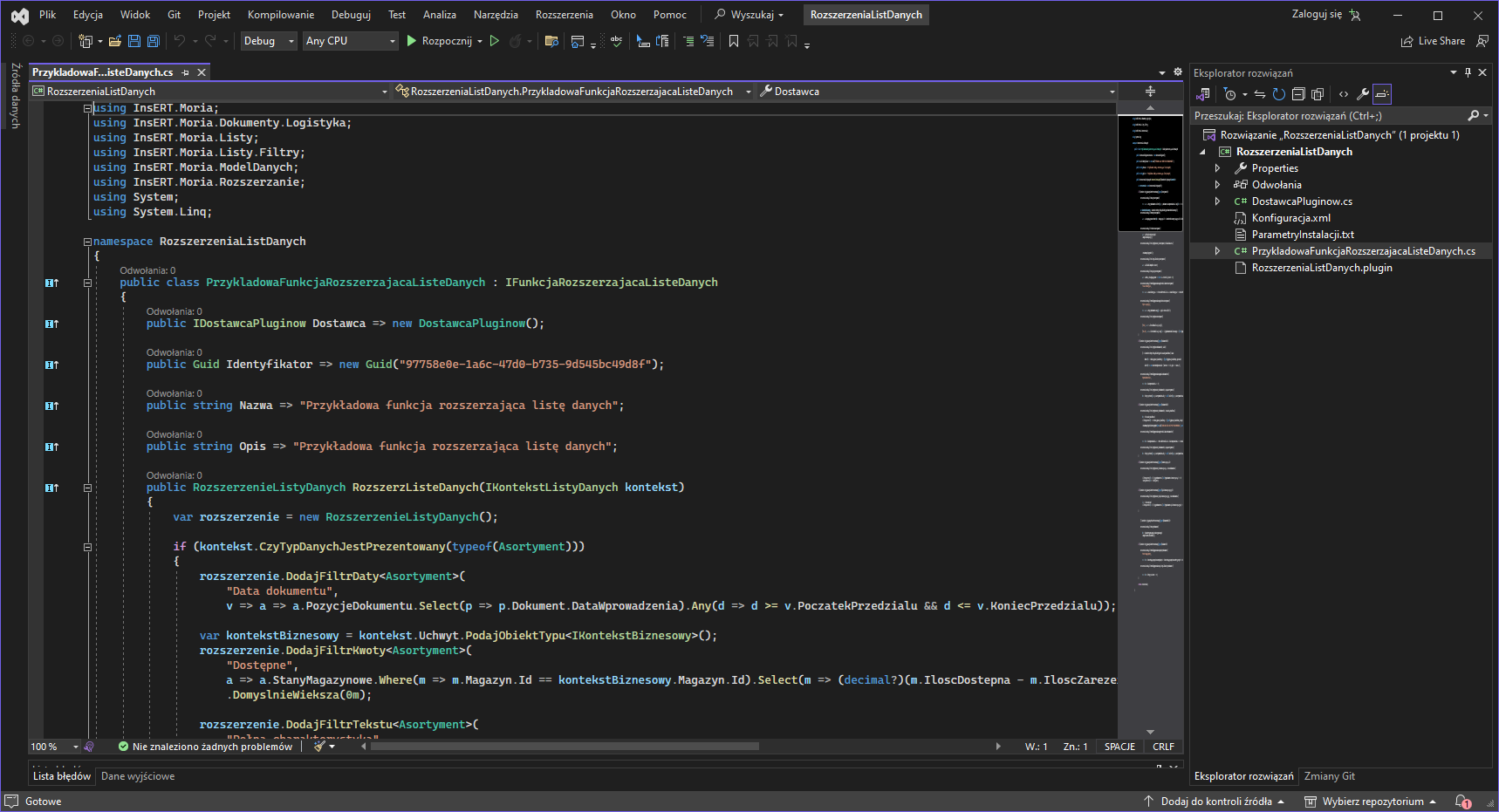
Task: Toggle auto-hide pin on Solution Explorer panel
Action: (x=1468, y=72)
